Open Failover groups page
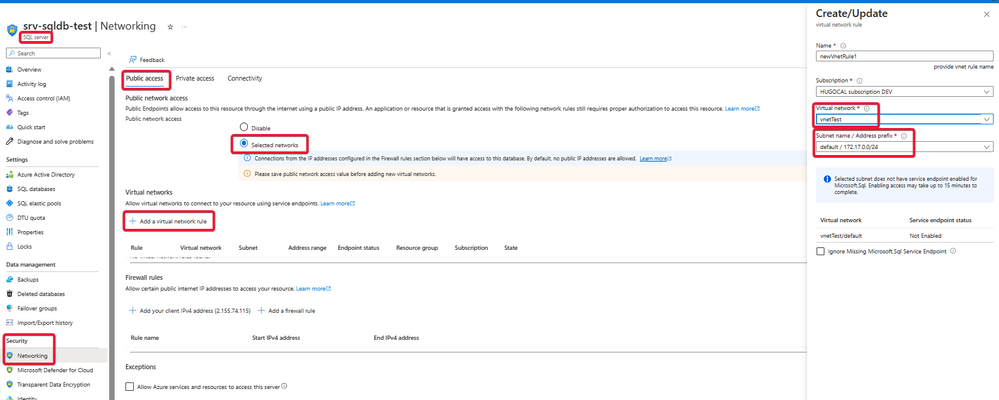999x400 pixels. click(x=37, y=308)
